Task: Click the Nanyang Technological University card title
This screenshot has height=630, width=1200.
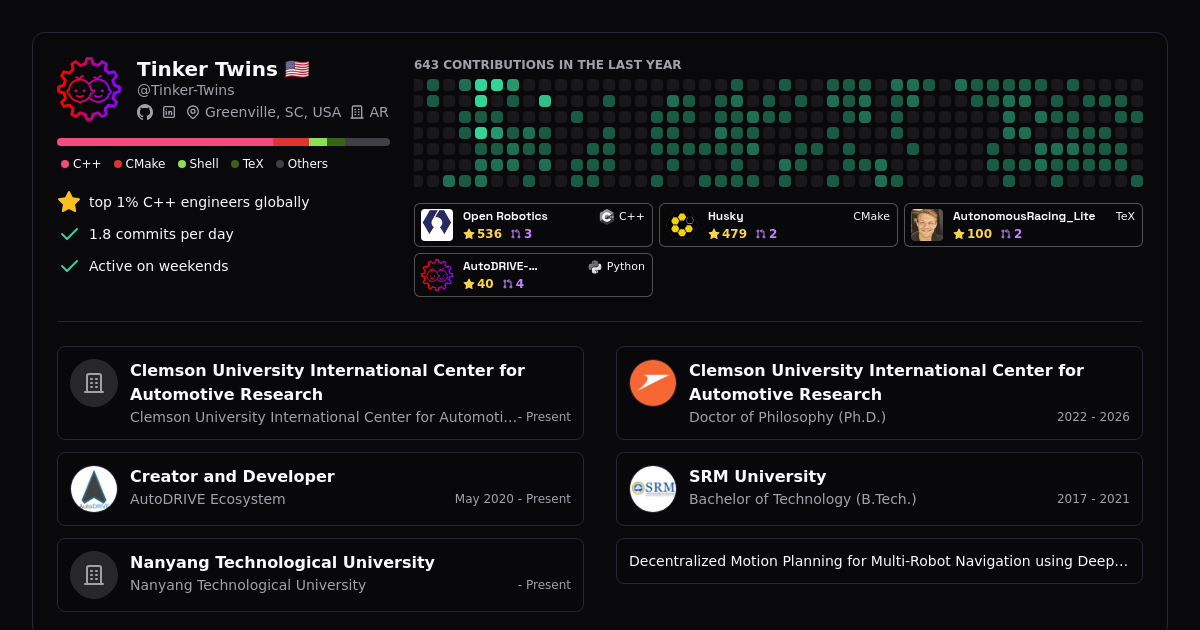Action: (282, 563)
